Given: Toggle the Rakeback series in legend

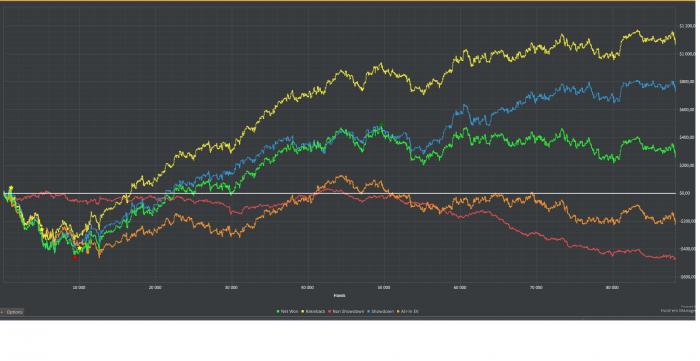Looking at the screenshot, I should pos(313,311).
